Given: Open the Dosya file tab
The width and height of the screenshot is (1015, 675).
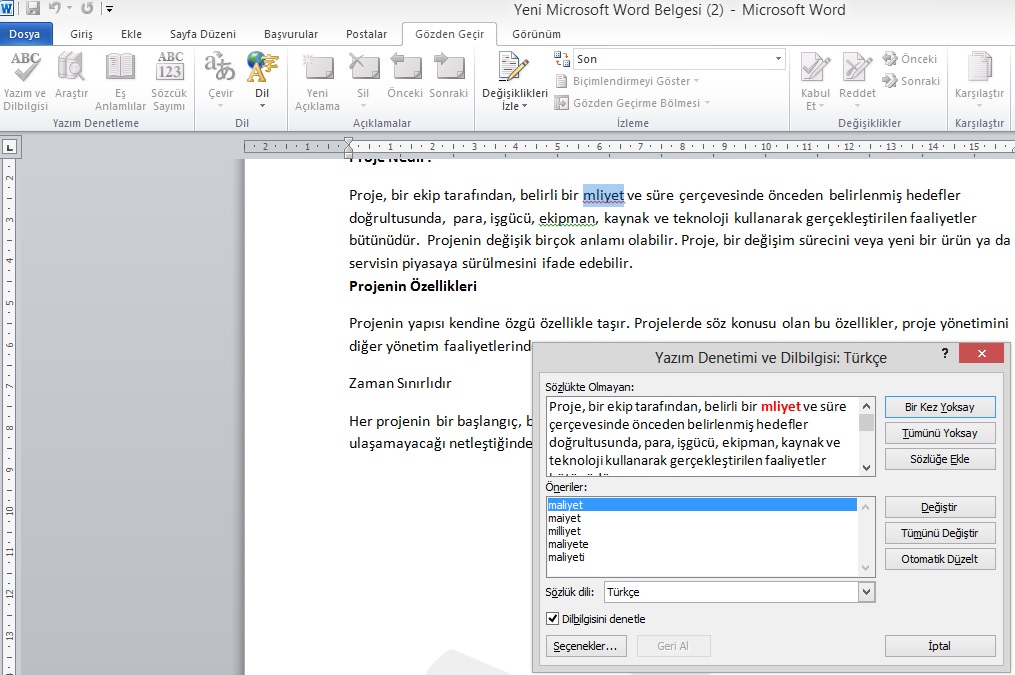Looking at the screenshot, I should click(25, 34).
